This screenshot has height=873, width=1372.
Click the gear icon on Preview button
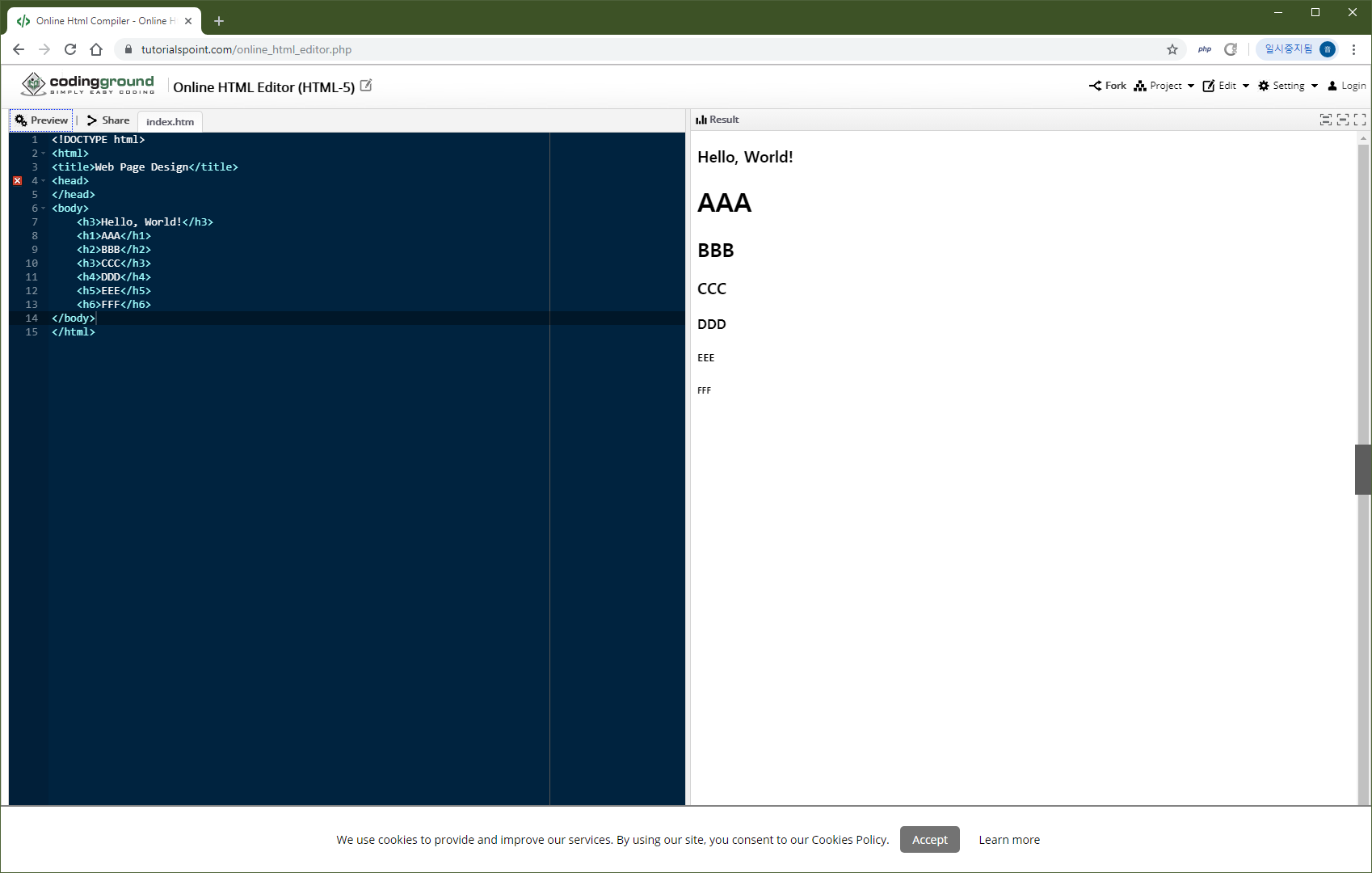21,120
